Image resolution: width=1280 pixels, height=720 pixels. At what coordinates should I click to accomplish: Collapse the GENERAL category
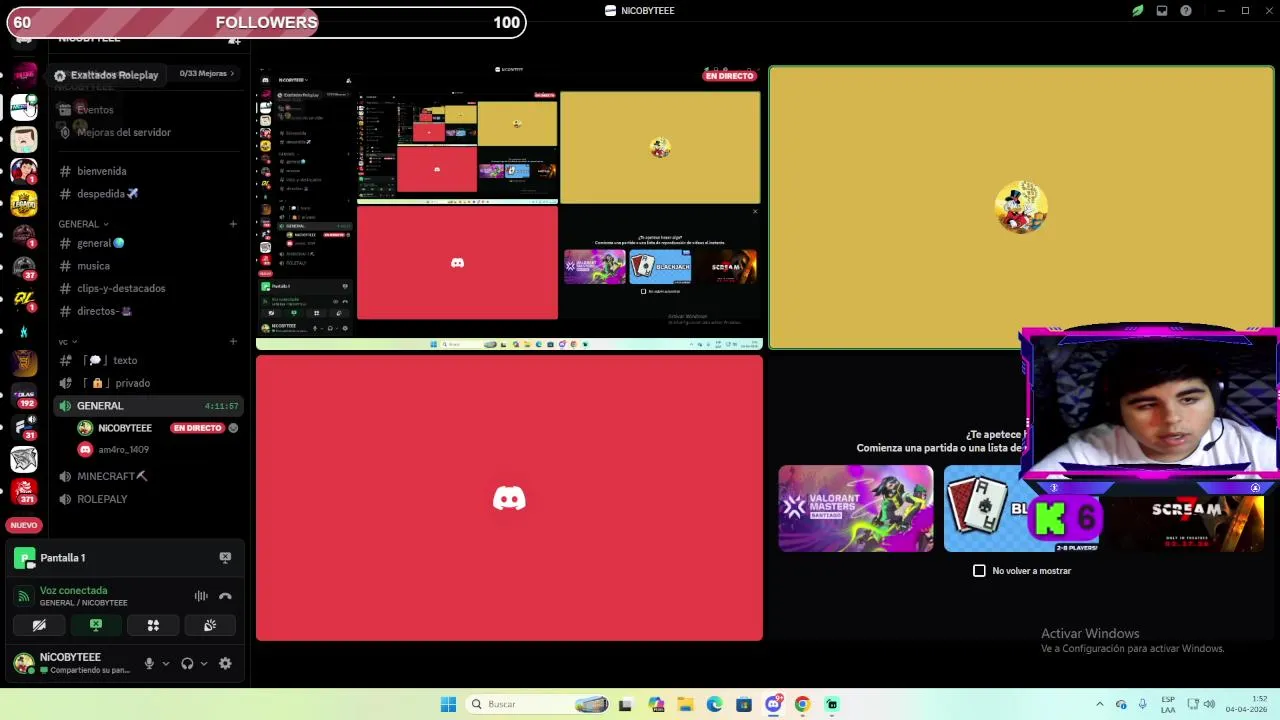[x=83, y=224]
